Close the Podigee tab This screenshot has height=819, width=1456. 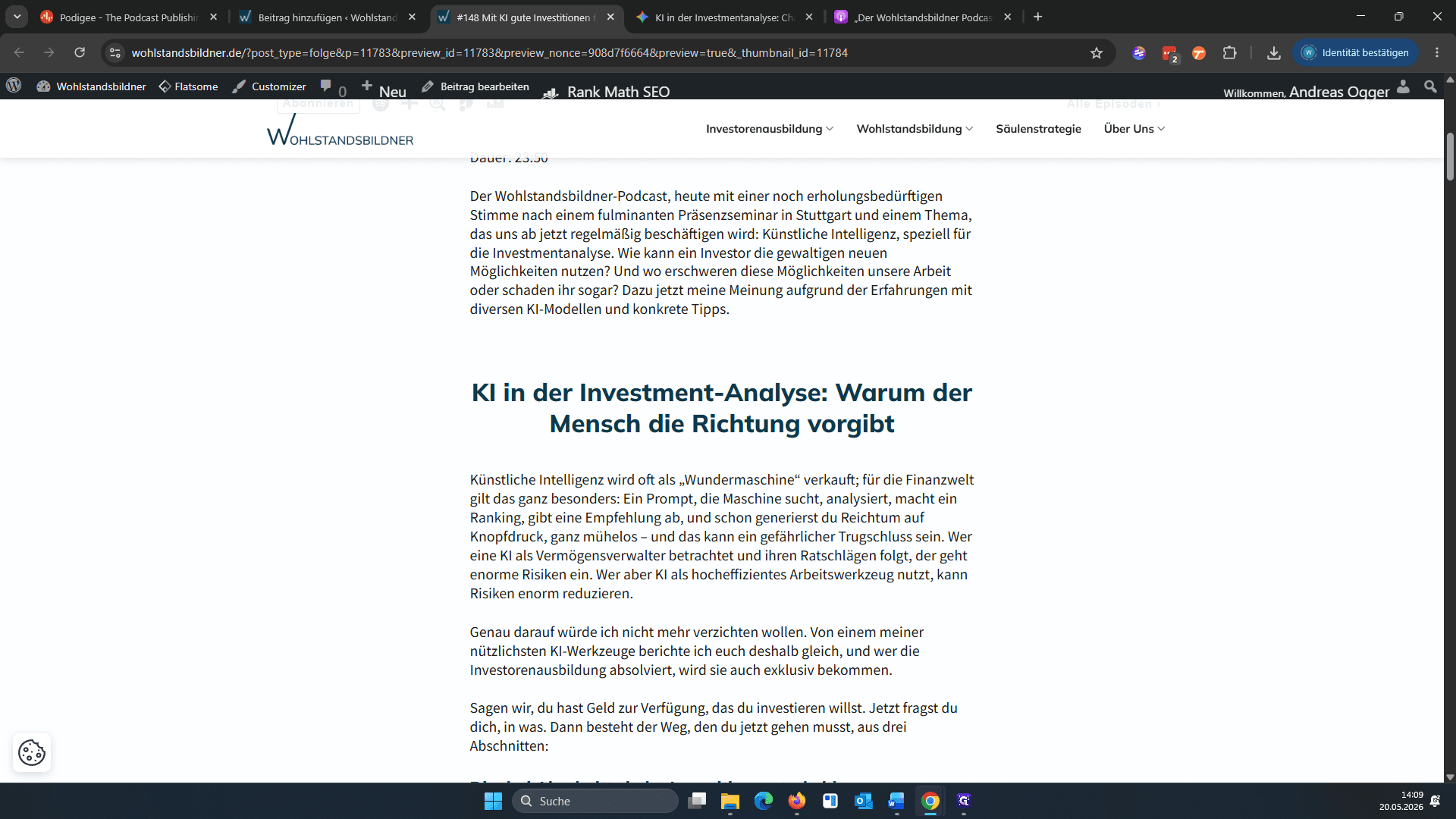click(213, 17)
